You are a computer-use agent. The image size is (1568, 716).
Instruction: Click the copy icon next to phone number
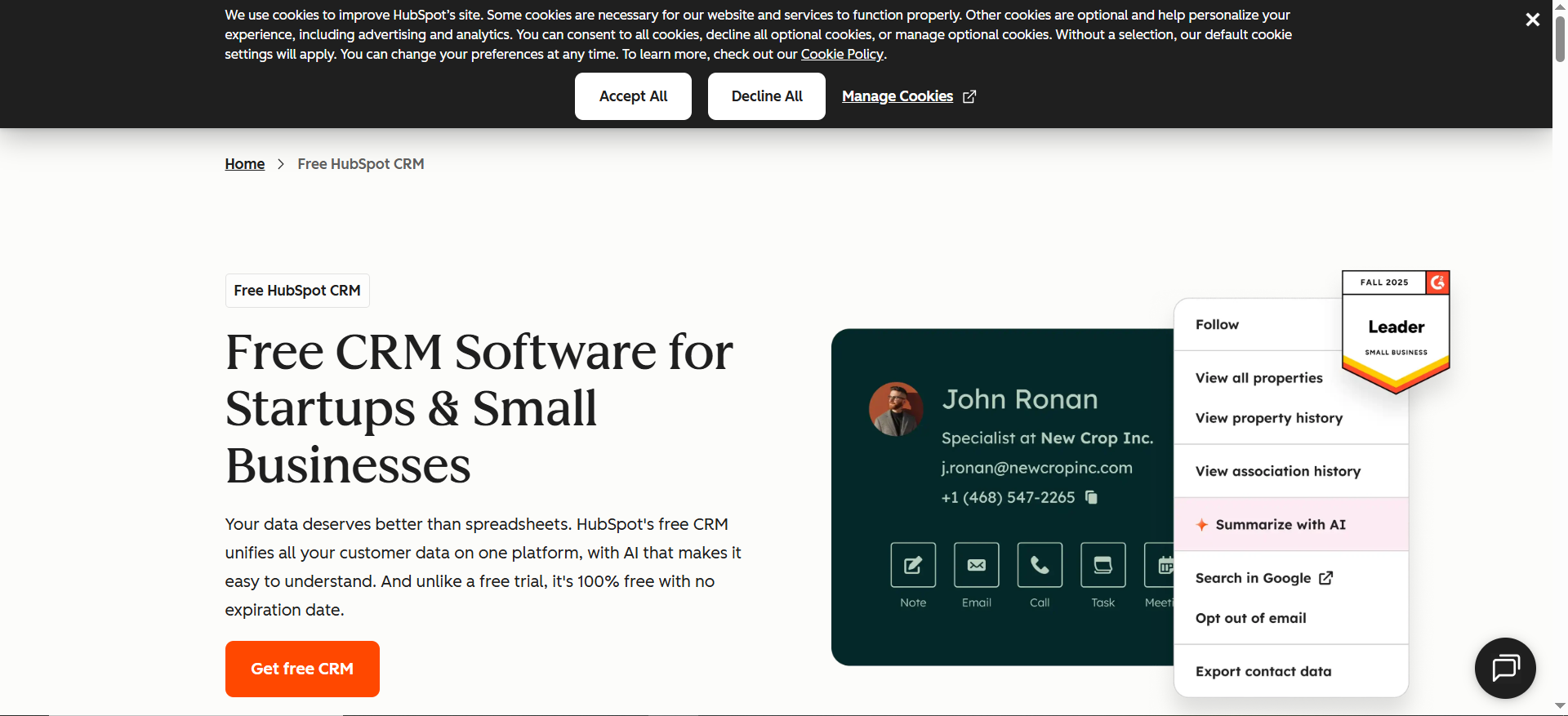[x=1091, y=497]
